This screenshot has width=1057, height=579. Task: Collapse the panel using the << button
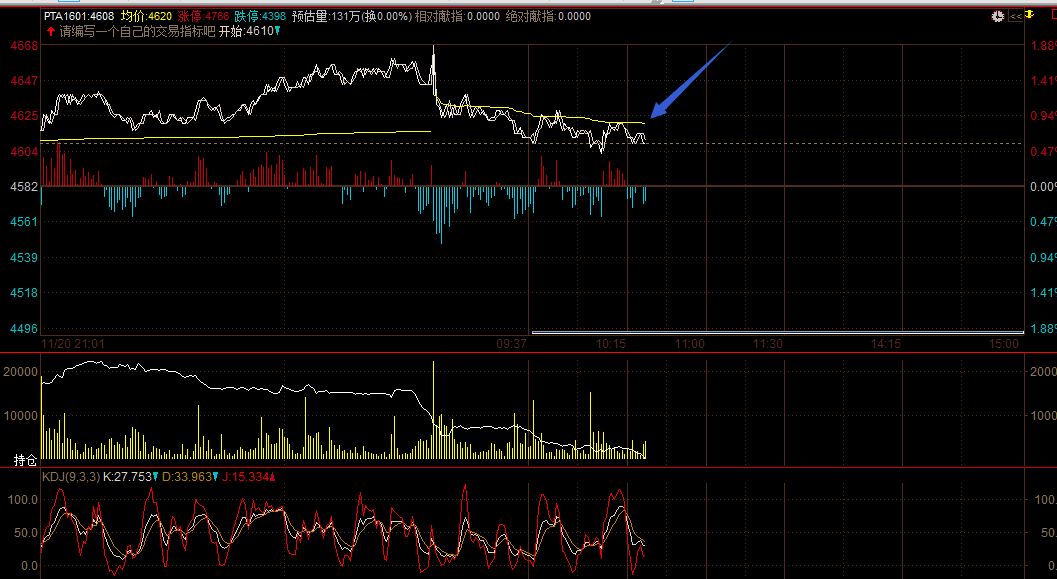1015,16
